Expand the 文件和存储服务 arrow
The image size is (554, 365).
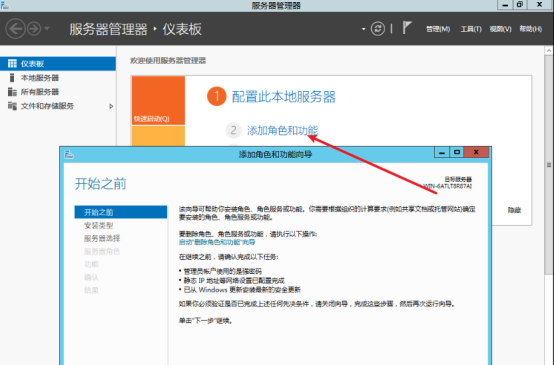(111, 106)
